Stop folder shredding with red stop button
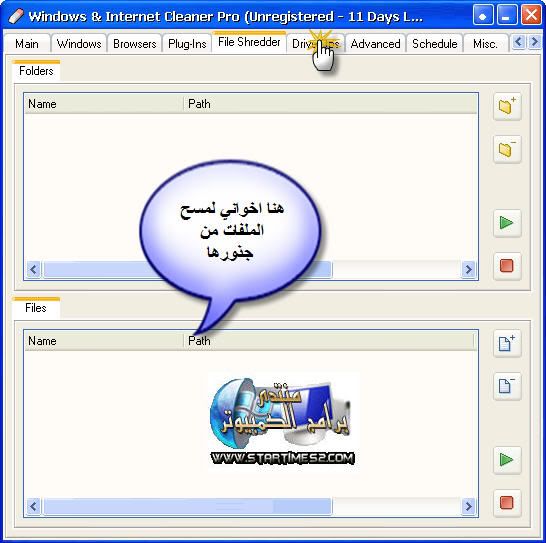This screenshot has height=543, width=546. tap(507, 266)
